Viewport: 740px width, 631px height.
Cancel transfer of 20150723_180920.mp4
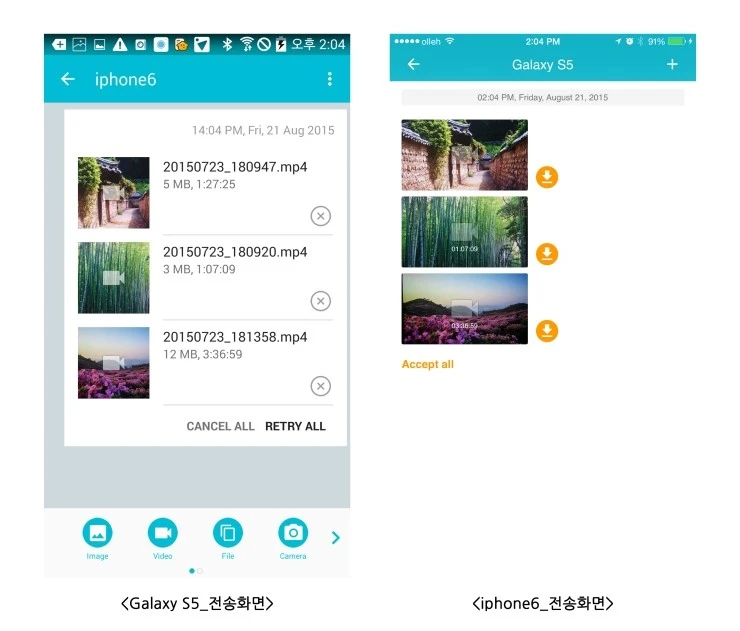coord(320,301)
